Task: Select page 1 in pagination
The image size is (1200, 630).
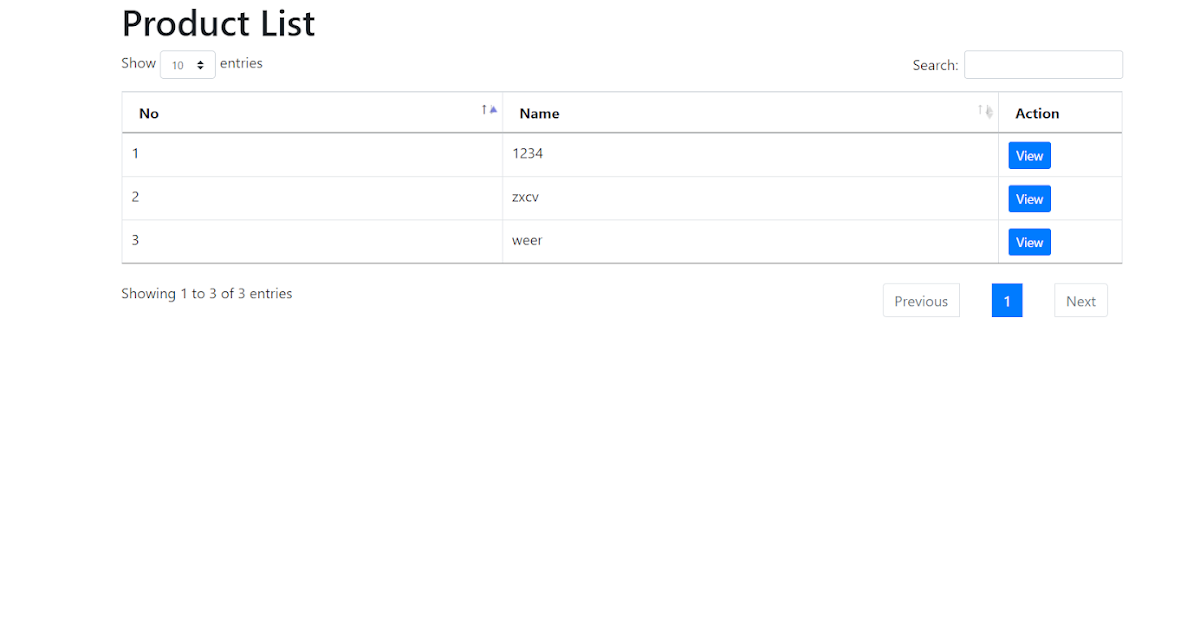Action: click(1007, 300)
